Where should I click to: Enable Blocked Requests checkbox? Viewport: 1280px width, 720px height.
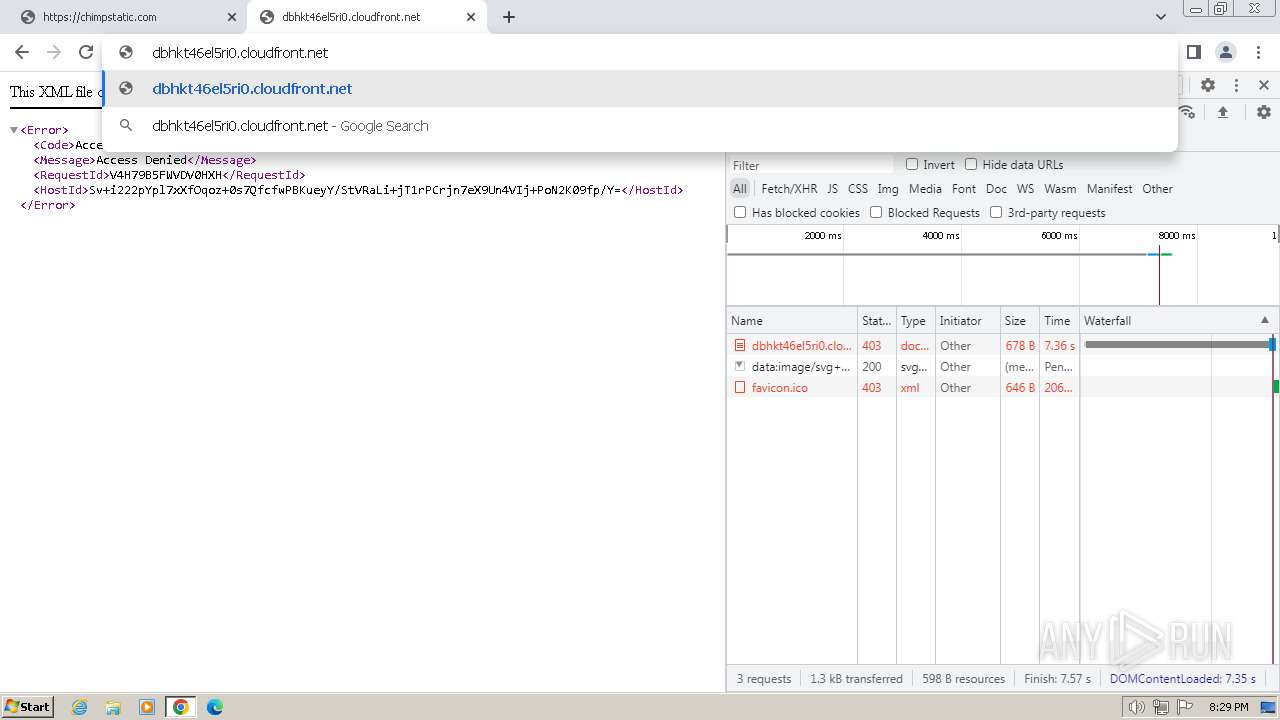[876, 212]
